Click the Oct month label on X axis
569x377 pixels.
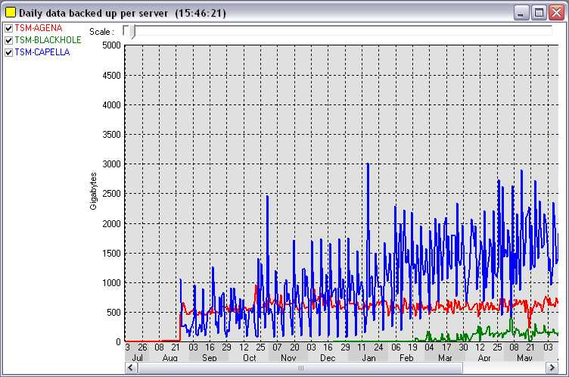tap(249, 357)
